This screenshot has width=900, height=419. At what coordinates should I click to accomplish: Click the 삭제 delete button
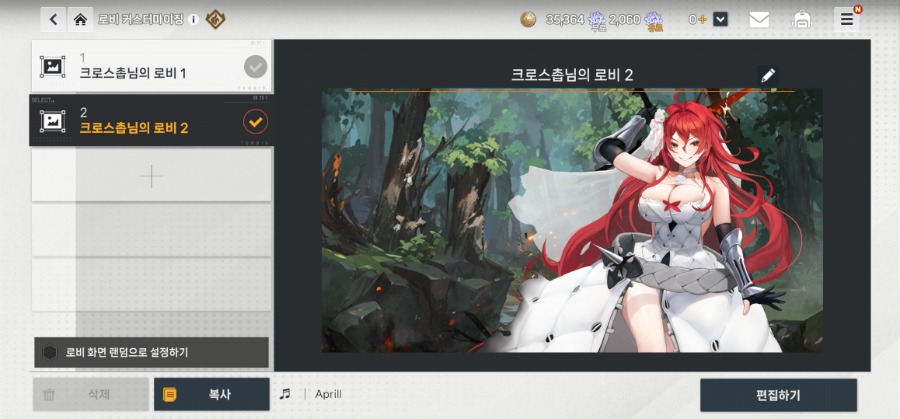(x=91, y=394)
